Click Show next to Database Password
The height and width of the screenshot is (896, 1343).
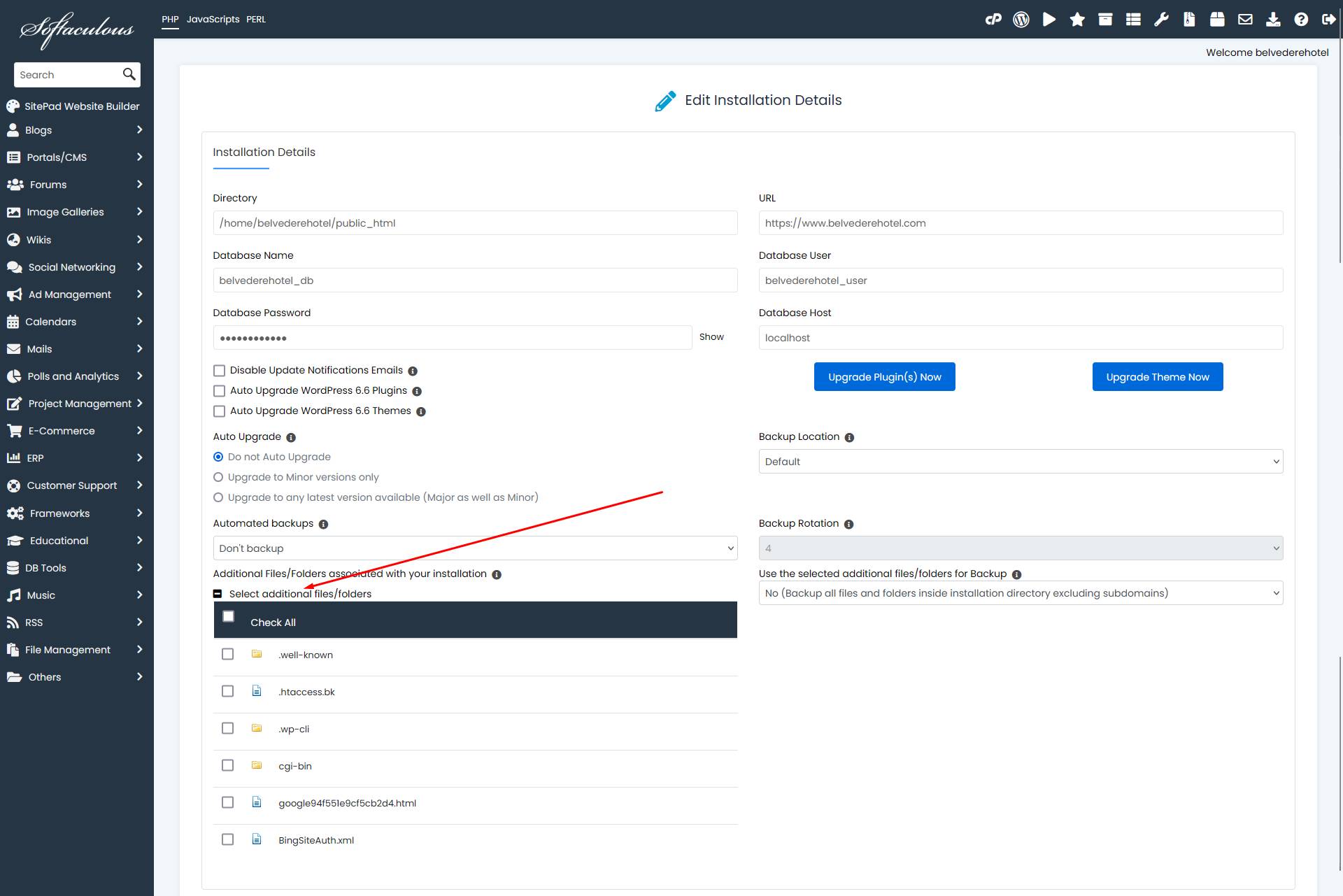711,337
